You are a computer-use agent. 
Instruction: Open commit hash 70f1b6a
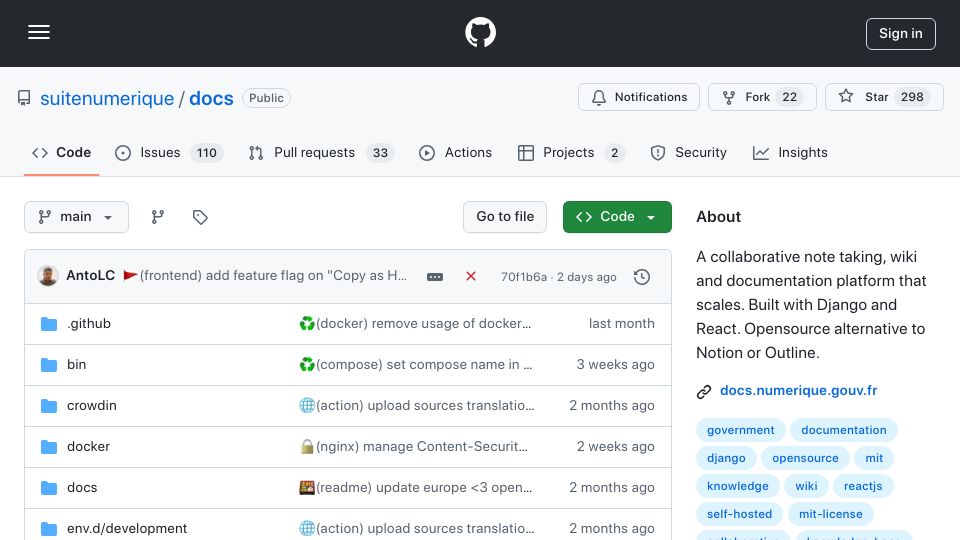(523, 277)
